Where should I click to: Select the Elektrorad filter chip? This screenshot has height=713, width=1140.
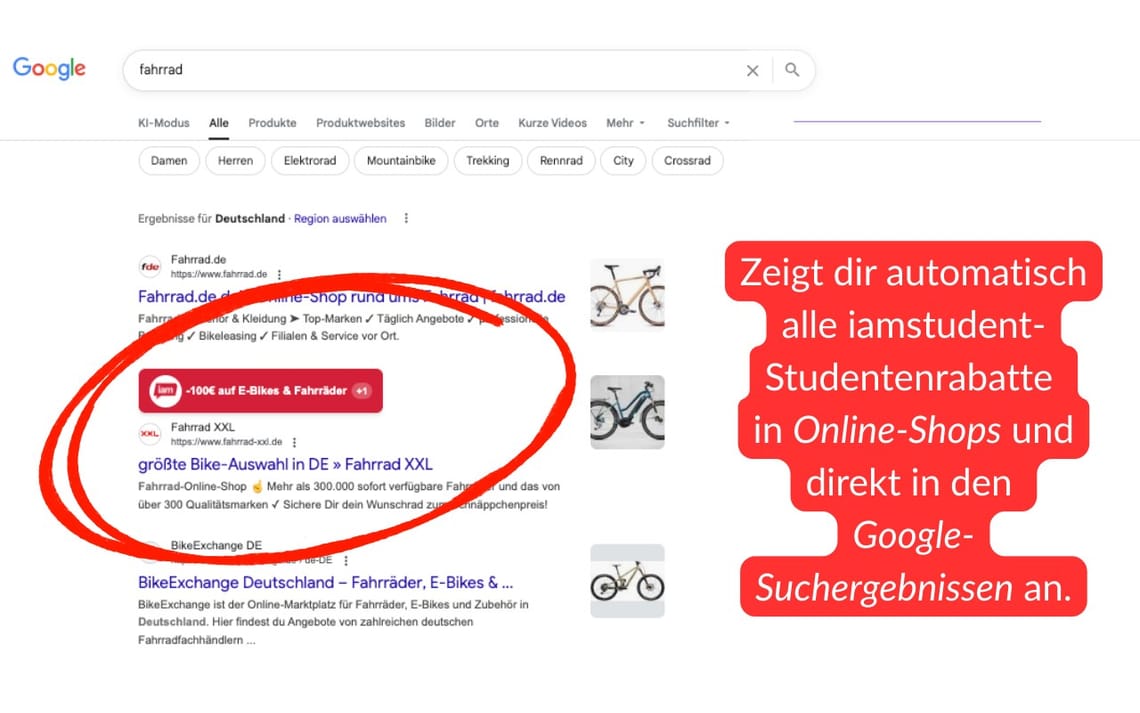(x=310, y=160)
